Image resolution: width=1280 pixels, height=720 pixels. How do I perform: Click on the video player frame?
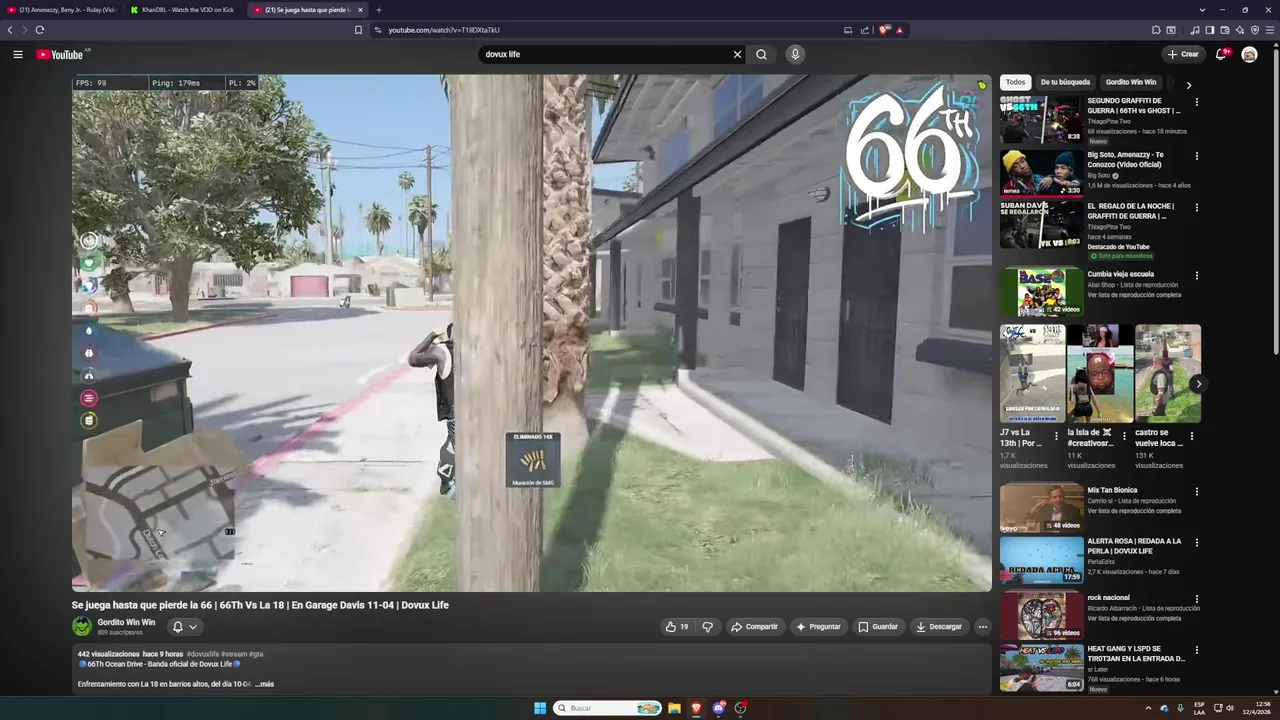pyautogui.click(x=531, y=333)
